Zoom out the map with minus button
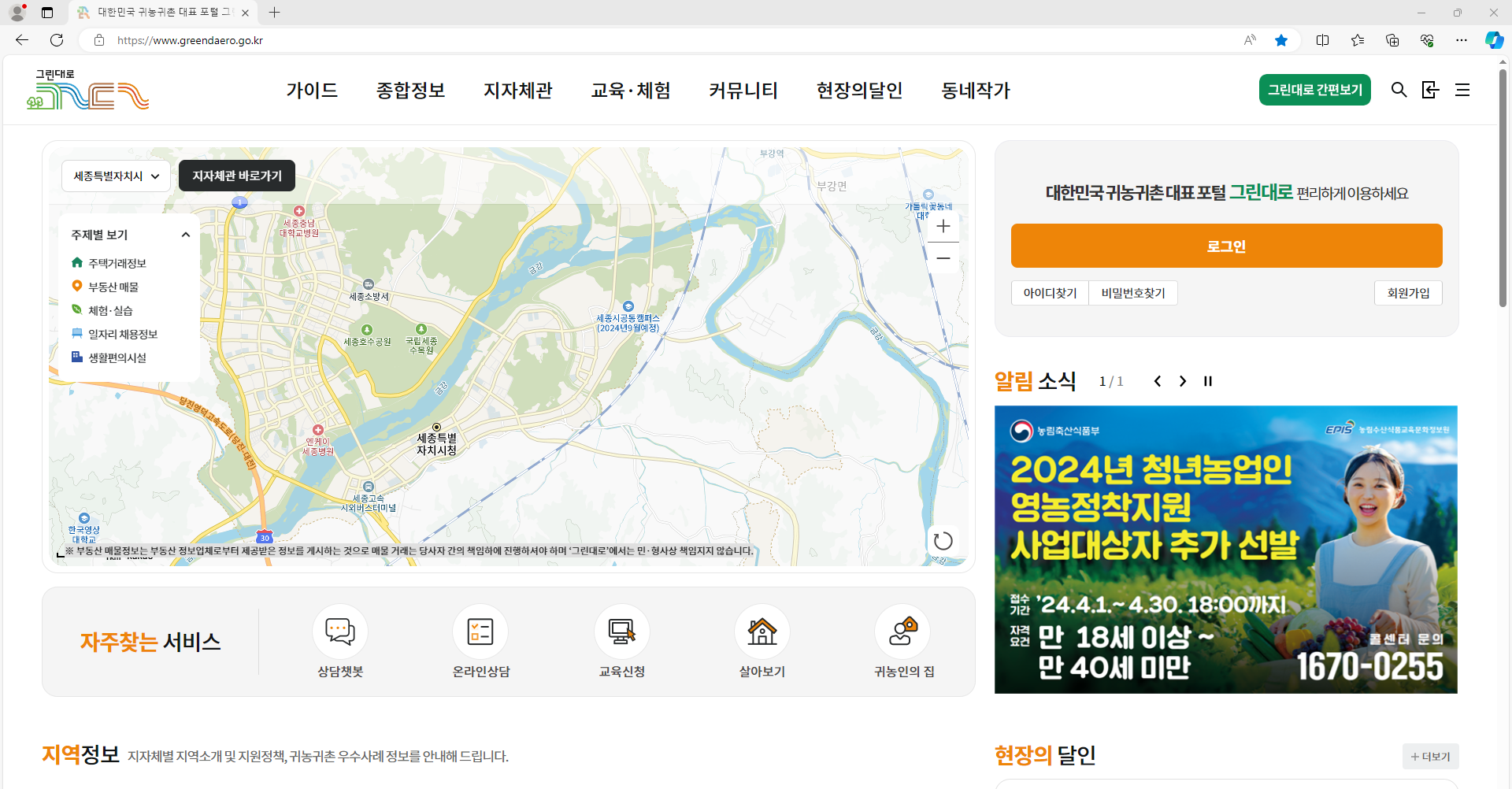 point(943,258)
